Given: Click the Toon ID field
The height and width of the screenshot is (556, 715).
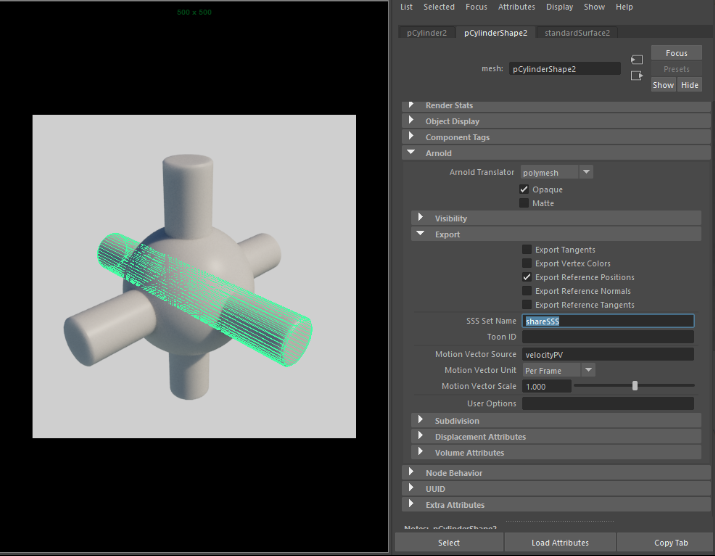Looking at the screenshot, I should [608, 337].
